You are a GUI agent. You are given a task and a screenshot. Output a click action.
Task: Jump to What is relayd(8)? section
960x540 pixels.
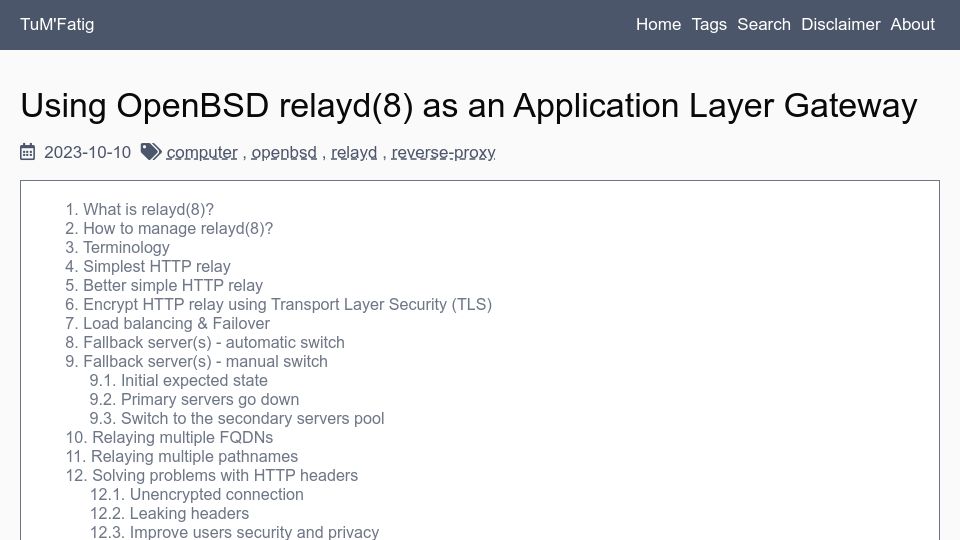[148, 209]
